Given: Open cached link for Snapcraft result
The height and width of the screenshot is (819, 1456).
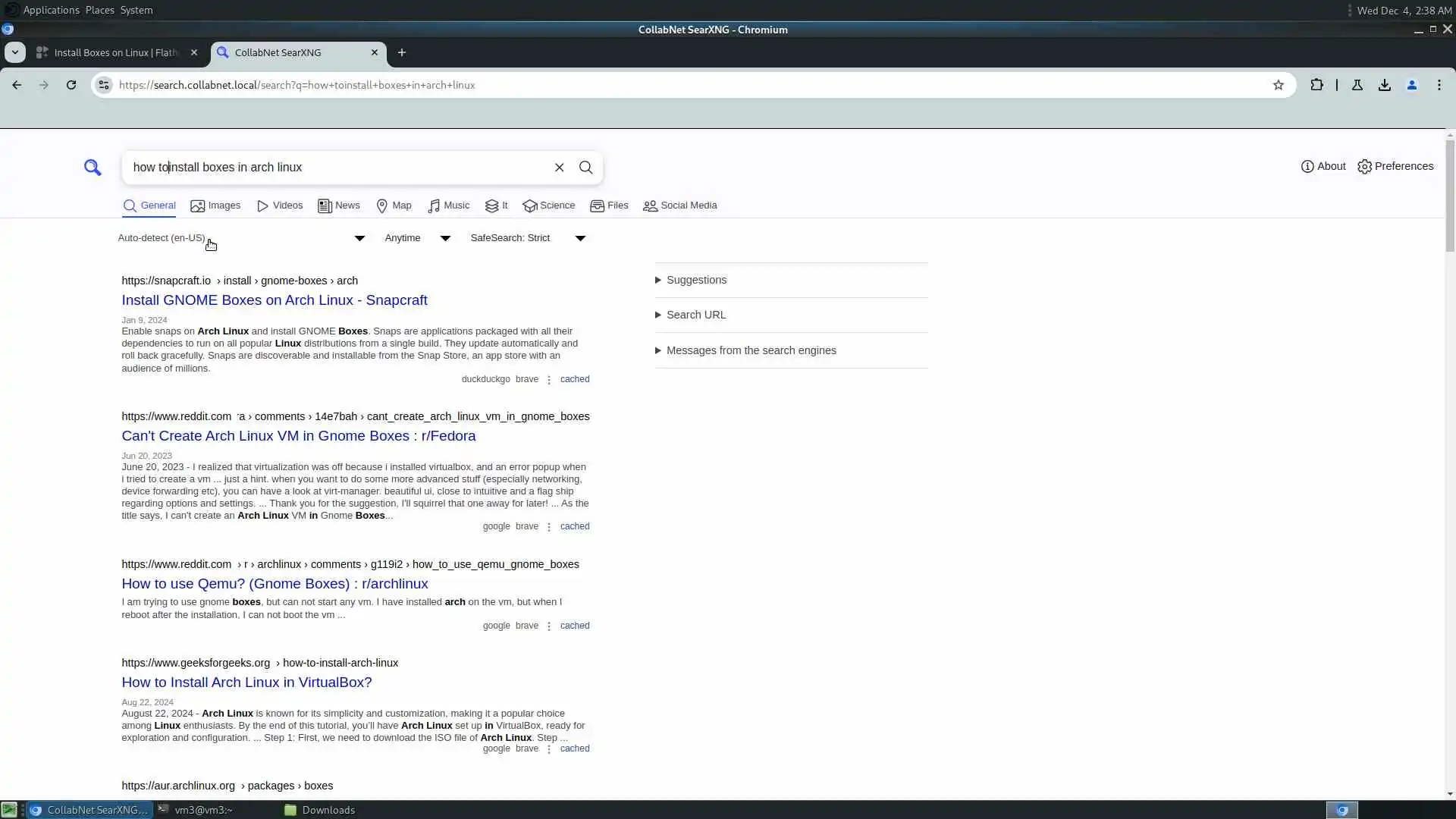Looking at the screenshot, I should (x=574, y=379).
